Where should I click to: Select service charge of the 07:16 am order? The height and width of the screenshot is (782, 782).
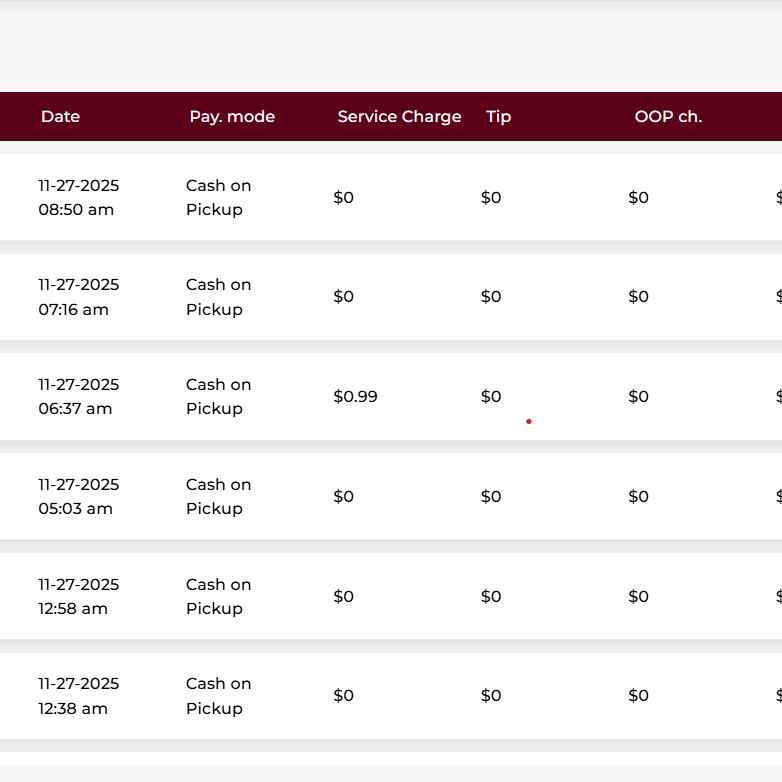pyautogui.click(x=343, y=297)
